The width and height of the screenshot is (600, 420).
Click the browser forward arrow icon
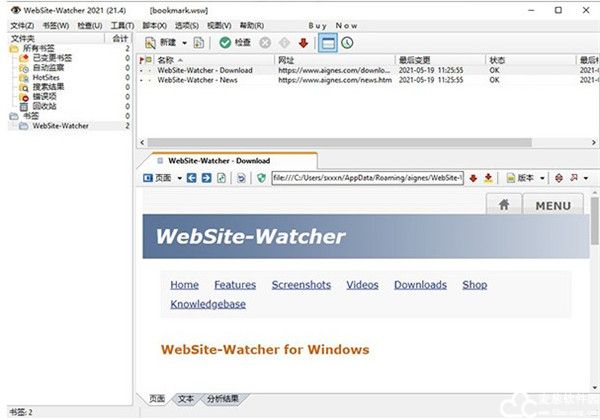coord(206,178)
